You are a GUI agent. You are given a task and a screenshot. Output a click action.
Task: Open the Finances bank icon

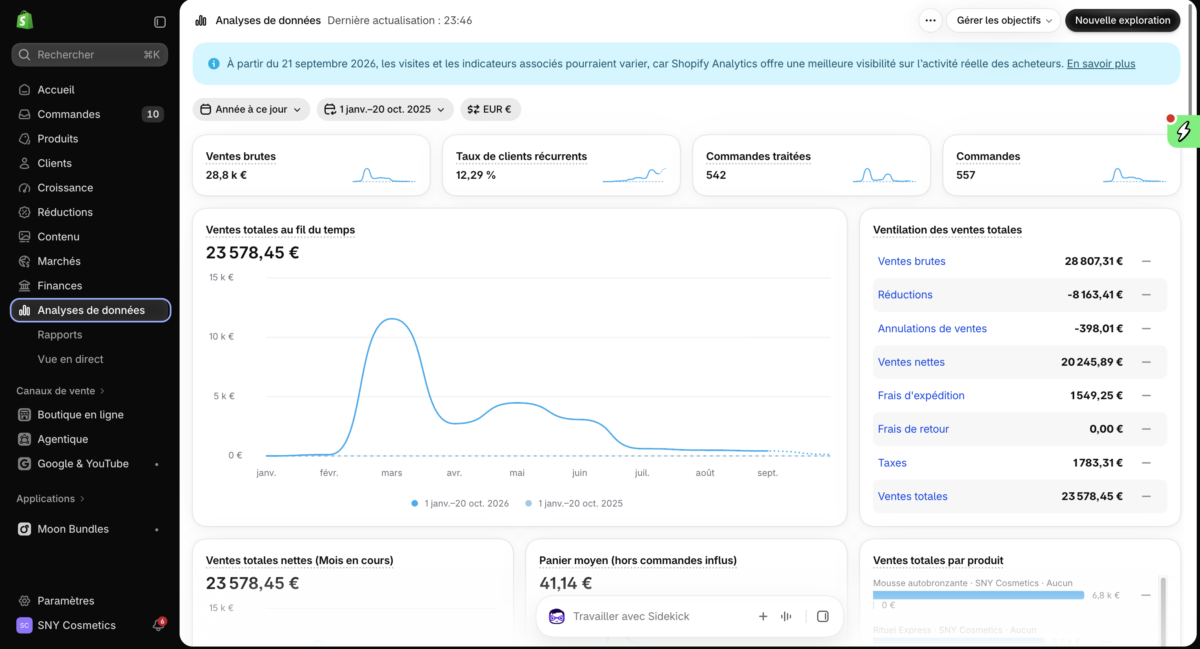(25, 286)
